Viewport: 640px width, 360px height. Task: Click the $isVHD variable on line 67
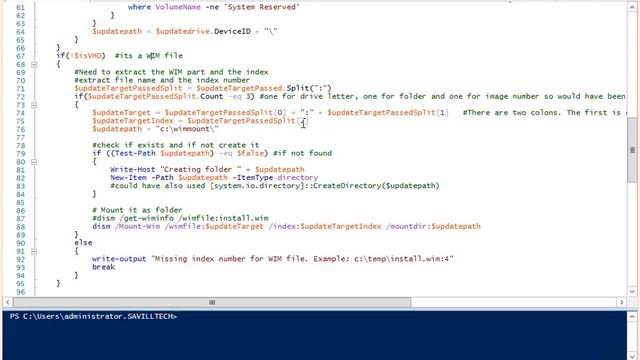coord(87,56)
